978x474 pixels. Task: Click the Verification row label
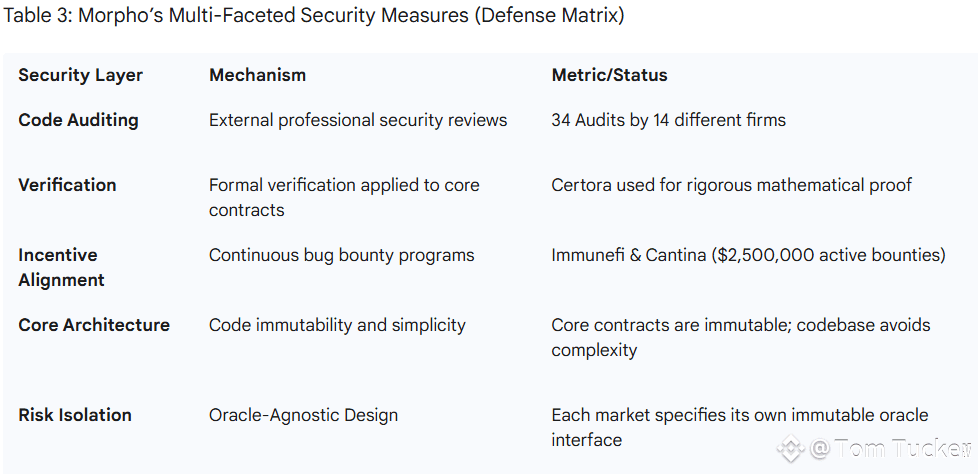pos(67,185)
